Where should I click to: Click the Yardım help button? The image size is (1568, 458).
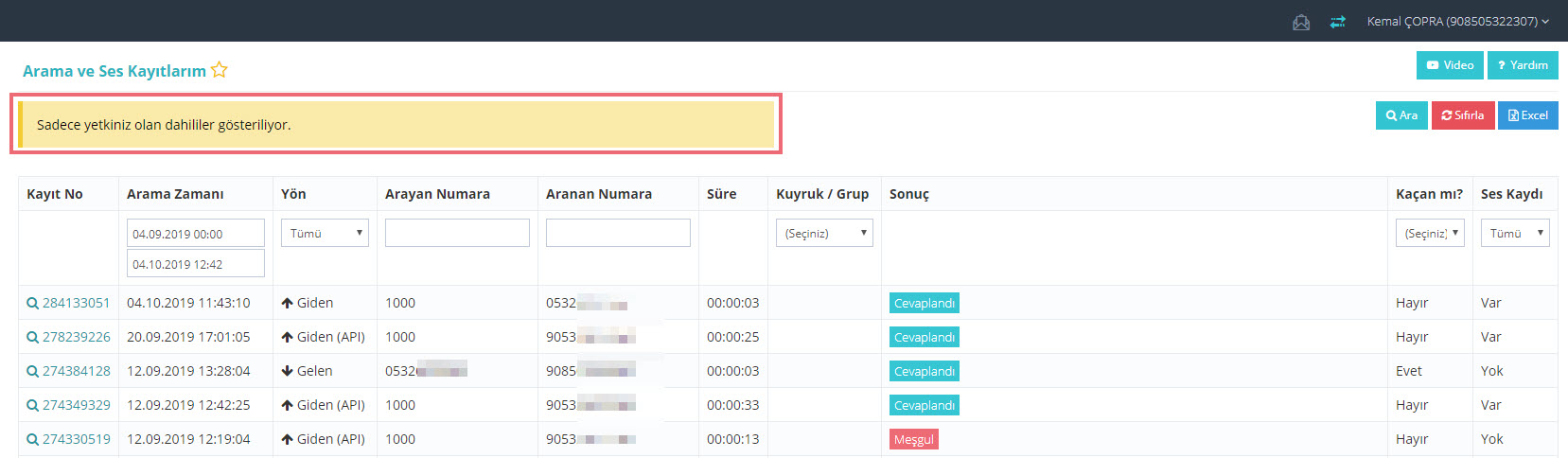pyautogui.click(x=1523, y=65)
